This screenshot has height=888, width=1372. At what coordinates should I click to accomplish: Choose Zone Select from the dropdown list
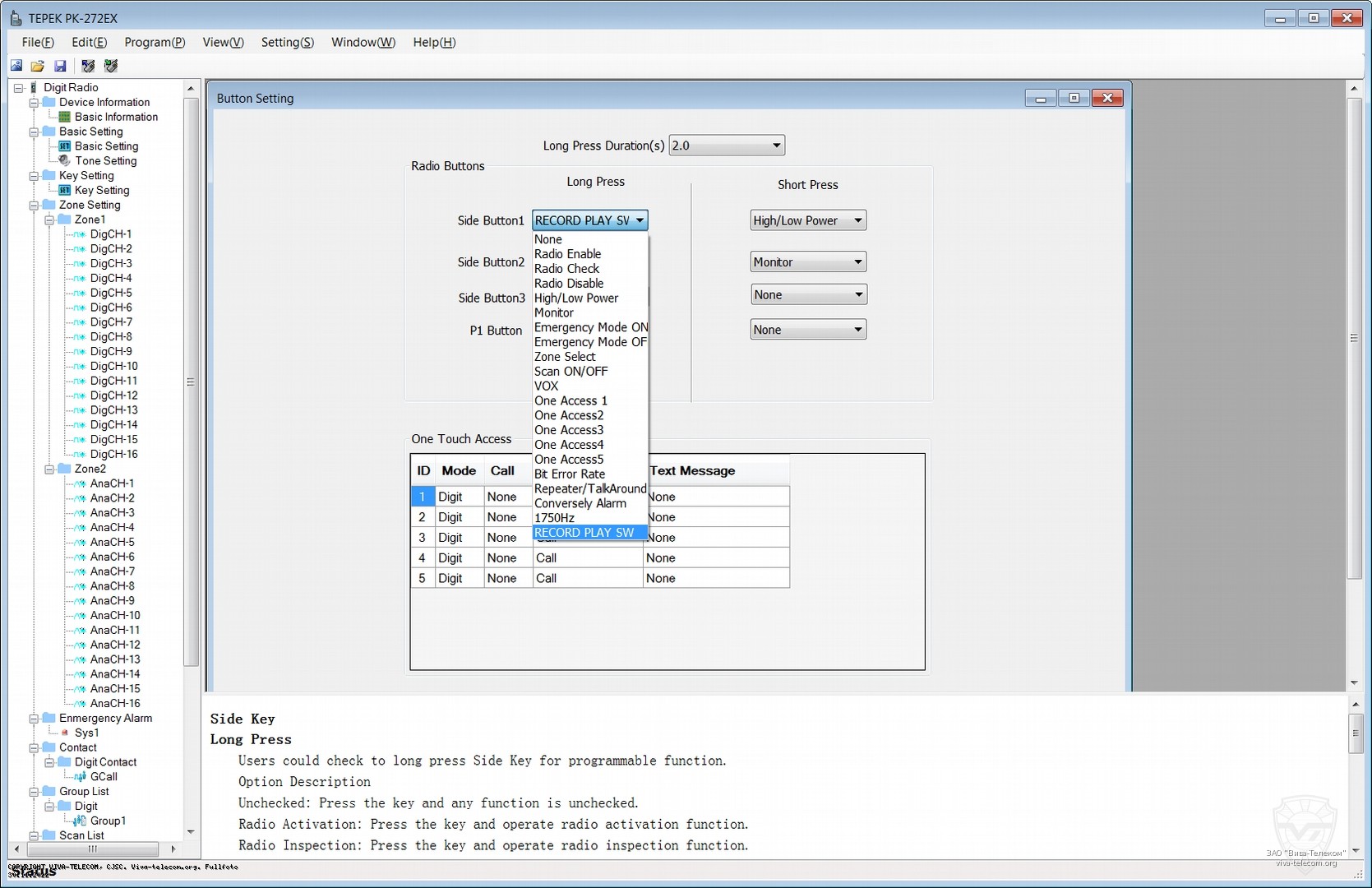[565, 357]
